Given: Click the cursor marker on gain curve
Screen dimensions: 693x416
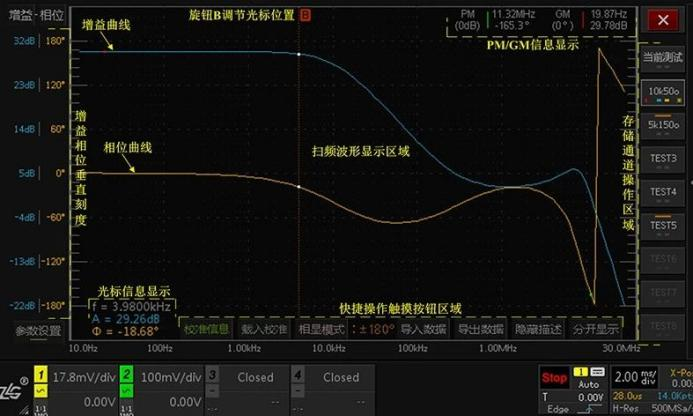Looking at the screenshot, I should (x=299, y=54).
